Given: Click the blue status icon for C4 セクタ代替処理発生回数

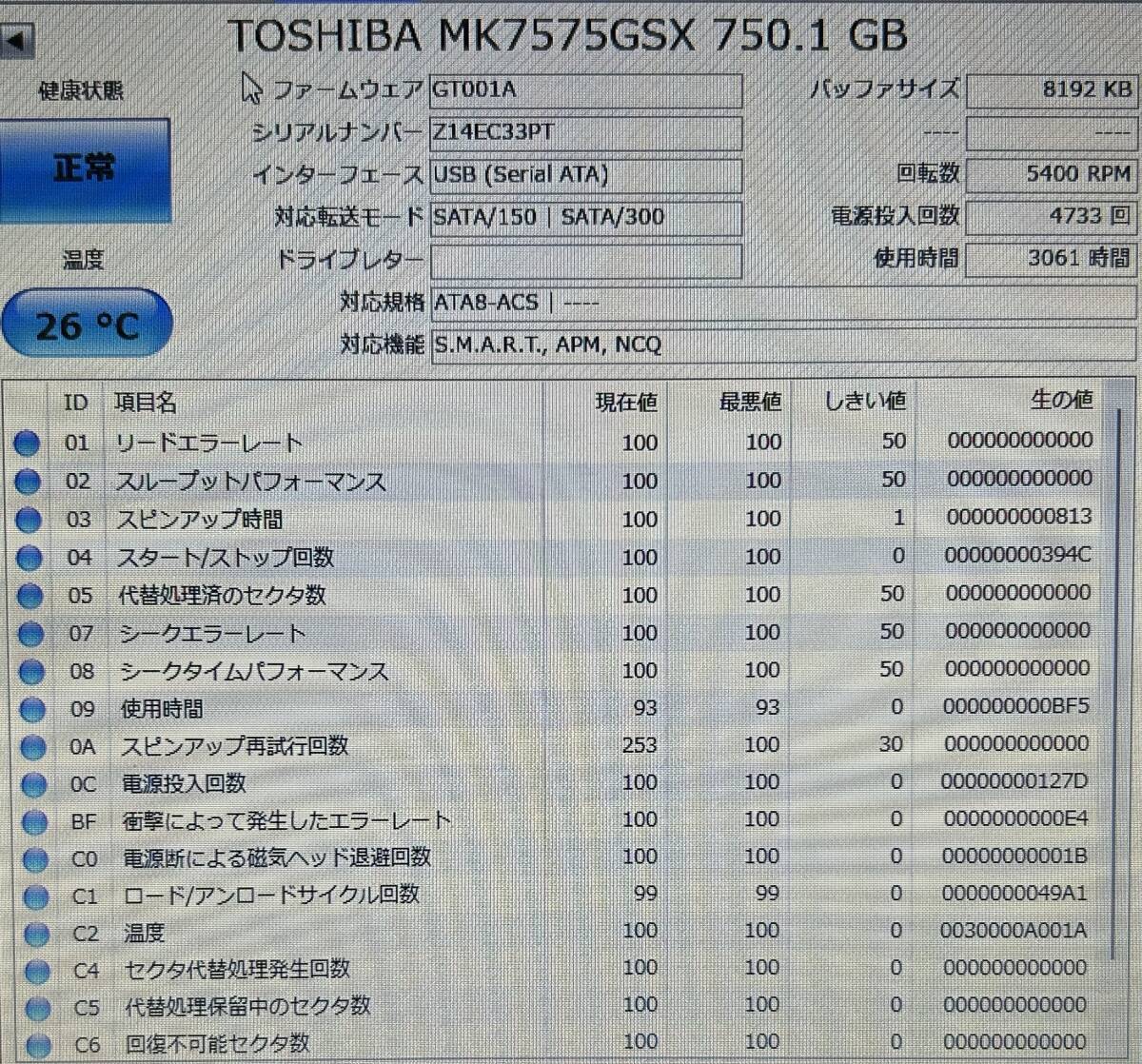Looking at the screenshot, I should tap(37, 971).
